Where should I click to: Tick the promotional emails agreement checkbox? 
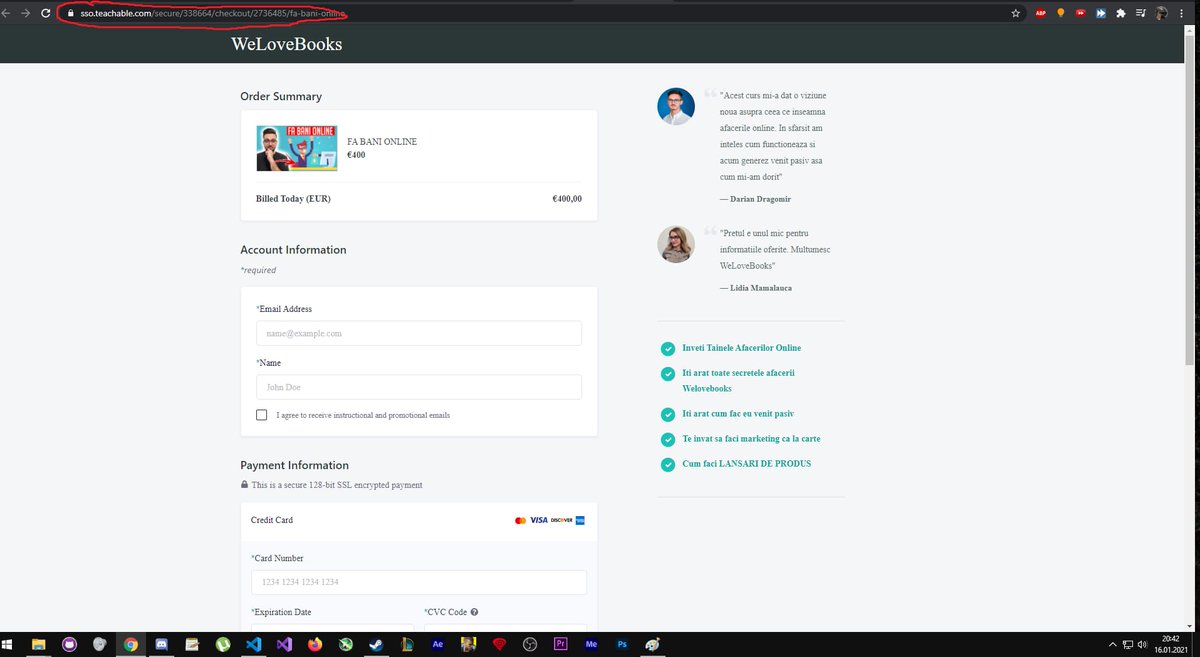[262, 414]
